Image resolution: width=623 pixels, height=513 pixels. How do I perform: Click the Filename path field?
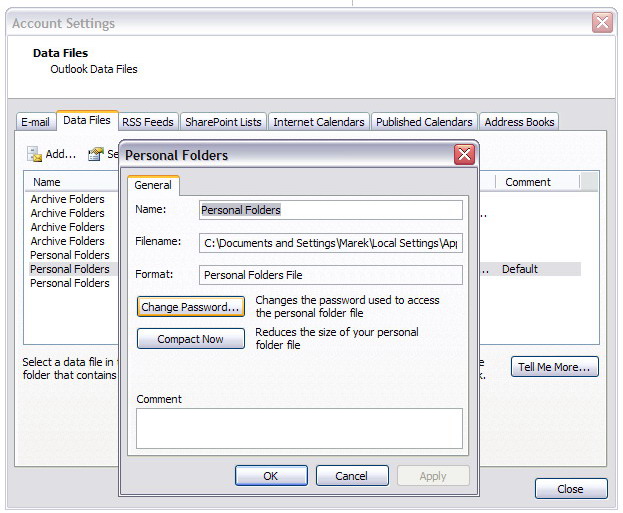tap(331, 242)
